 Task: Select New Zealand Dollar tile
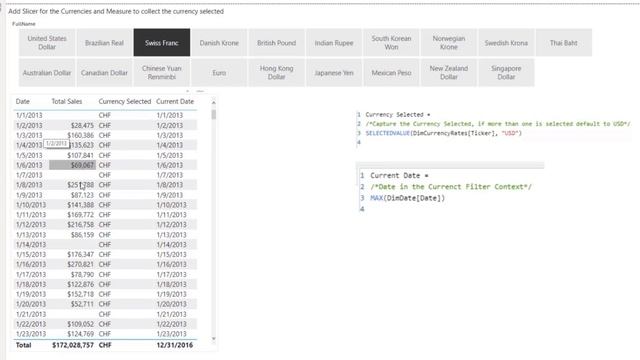pos(449,73)
